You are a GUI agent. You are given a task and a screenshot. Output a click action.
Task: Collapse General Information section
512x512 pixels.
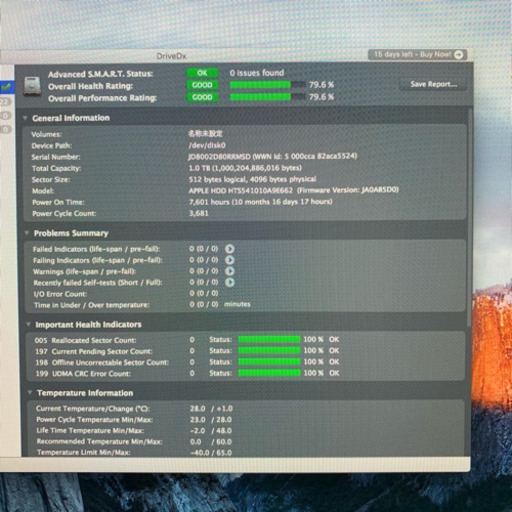(25, 118)
